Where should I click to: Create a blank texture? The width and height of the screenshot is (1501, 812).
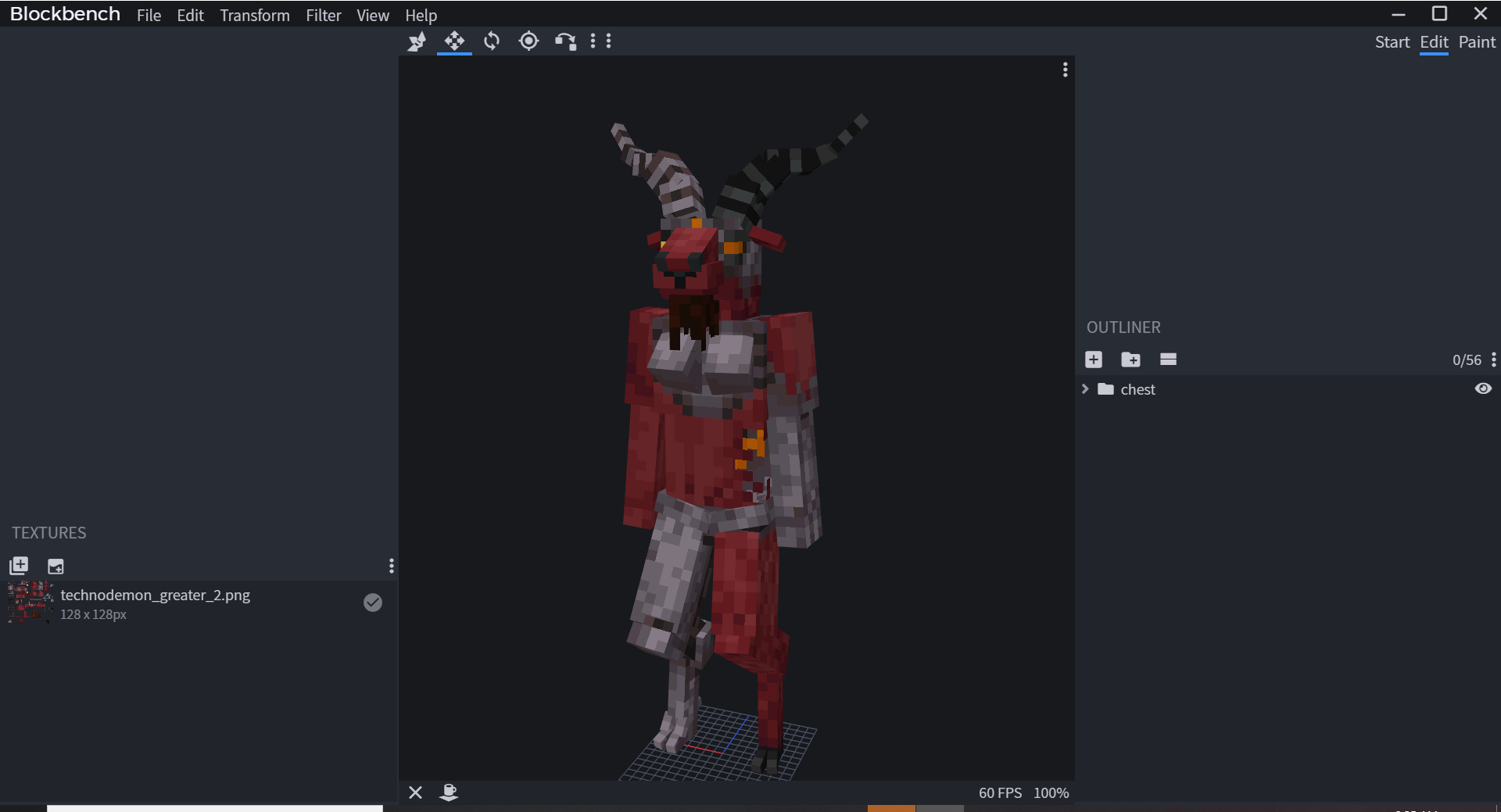[55, 566]
